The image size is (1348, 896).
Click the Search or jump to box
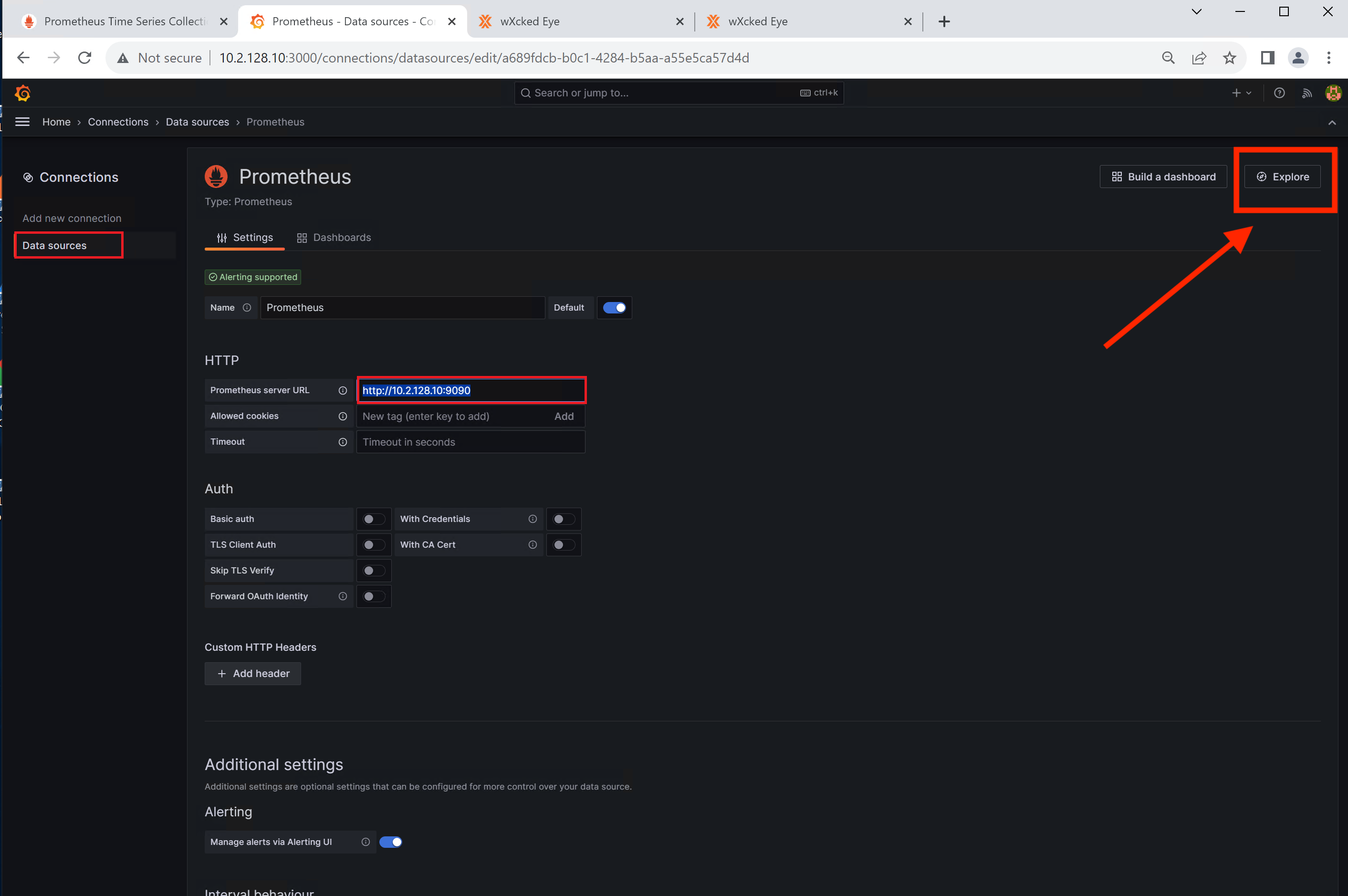[x=679, y=93]
